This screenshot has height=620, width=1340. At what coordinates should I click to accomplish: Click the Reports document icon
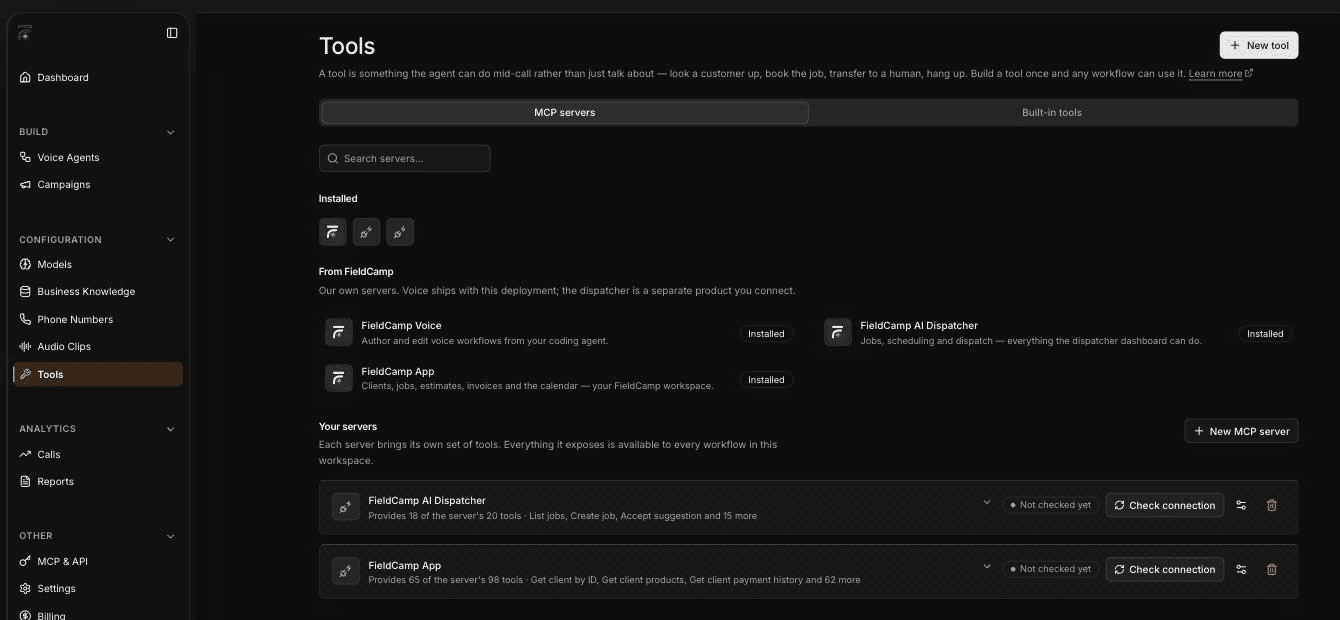click(x=26, y=481)
